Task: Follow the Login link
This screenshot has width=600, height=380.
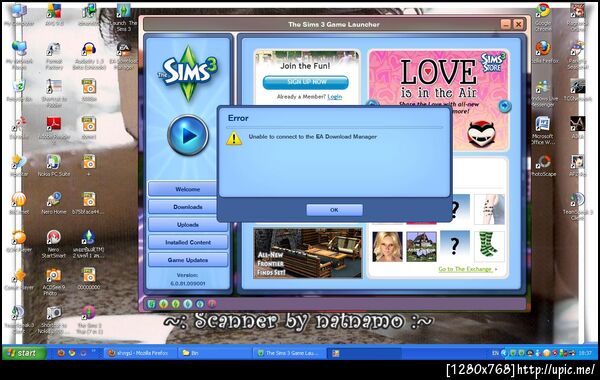Action: coord(334,97)
